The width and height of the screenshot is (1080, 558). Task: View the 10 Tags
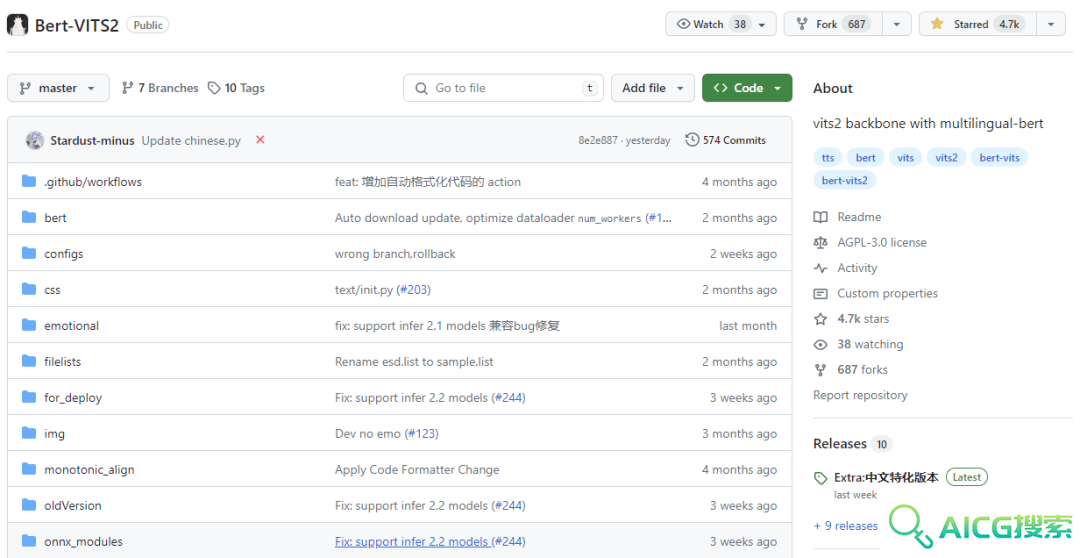tap(236, 88)
